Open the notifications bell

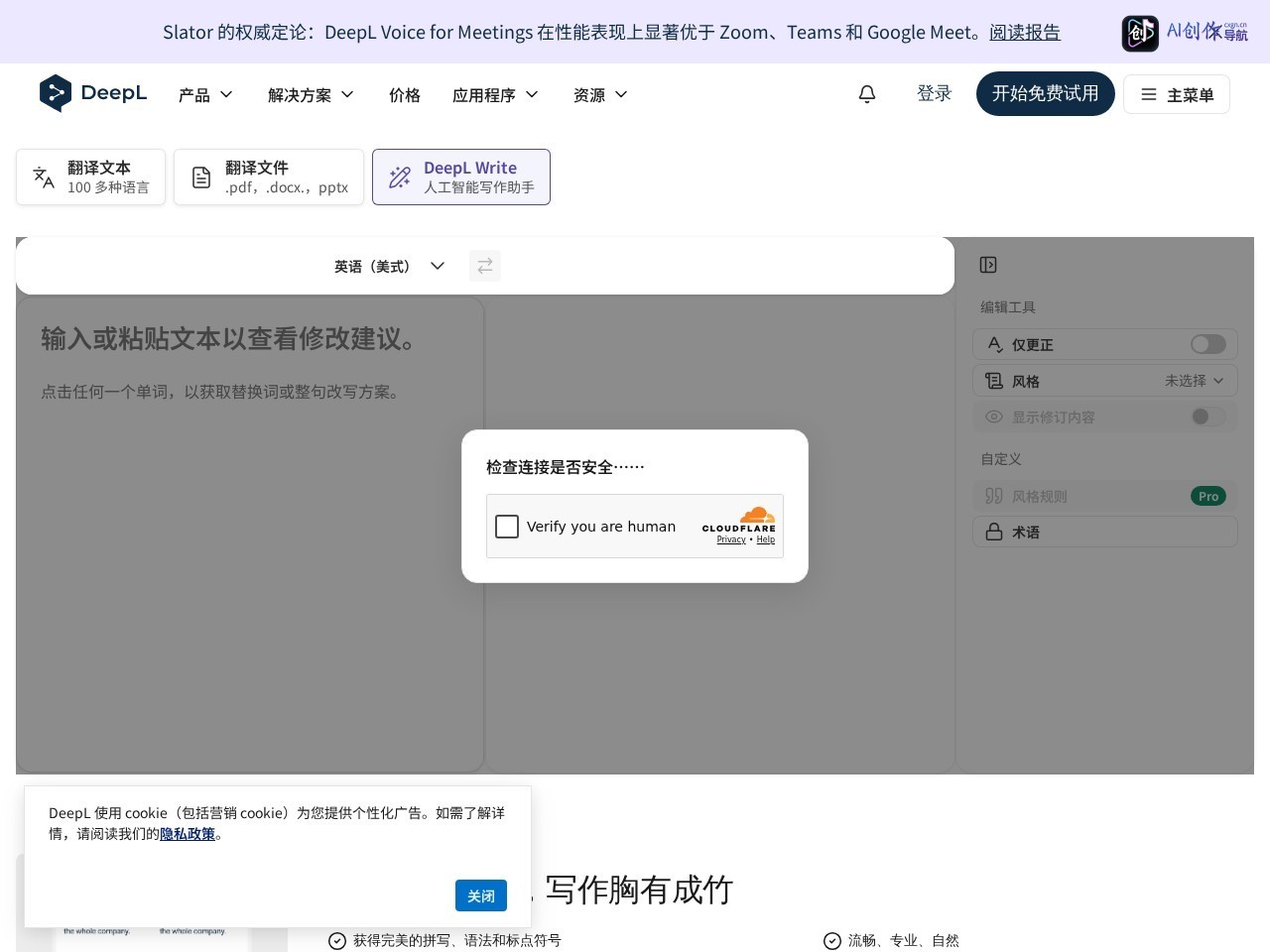pos(867,94)
